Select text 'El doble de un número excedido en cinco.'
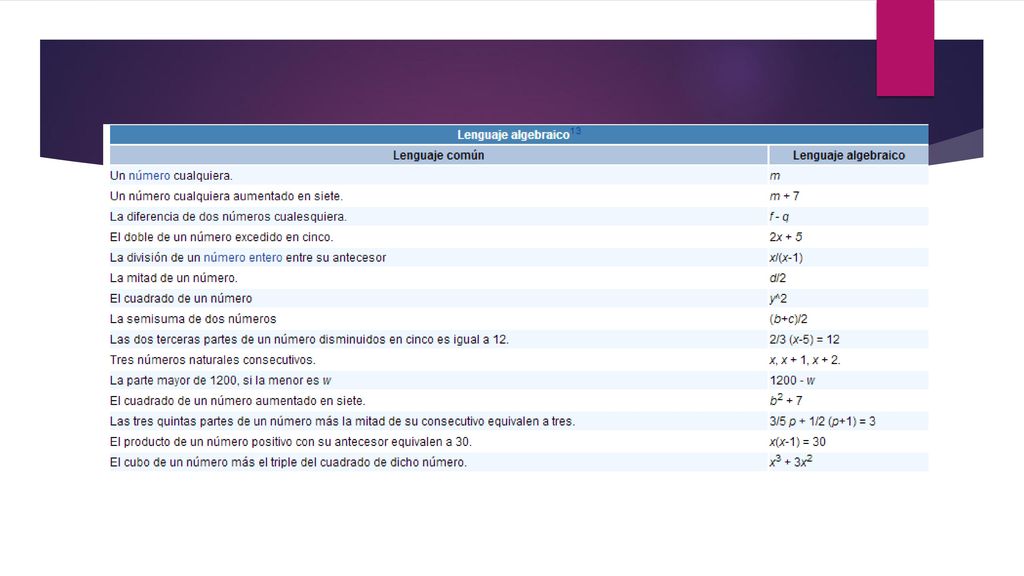 [221, 237]
